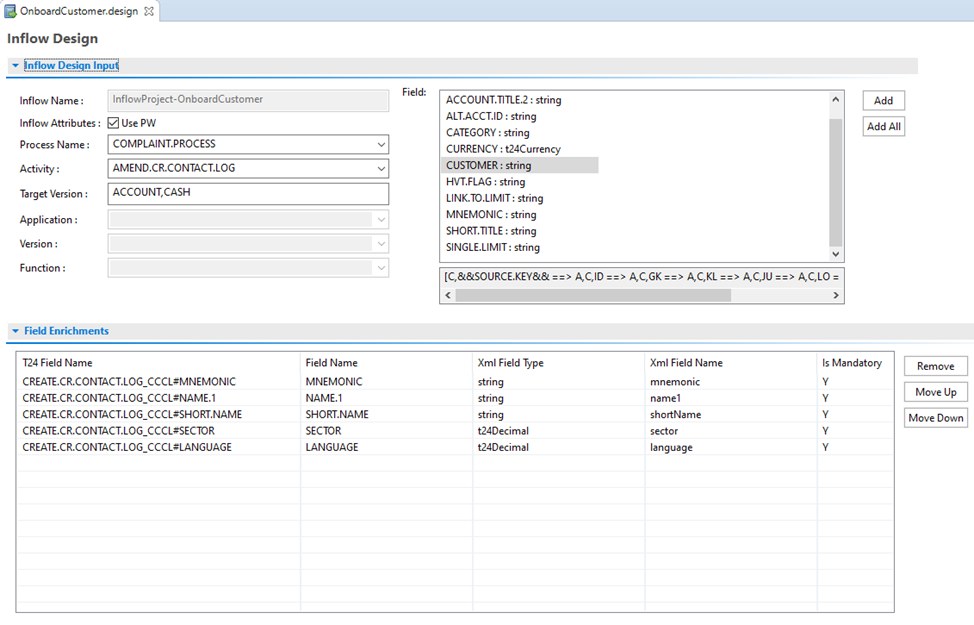Click the Is Mandatory column header

tap(851, 363)
